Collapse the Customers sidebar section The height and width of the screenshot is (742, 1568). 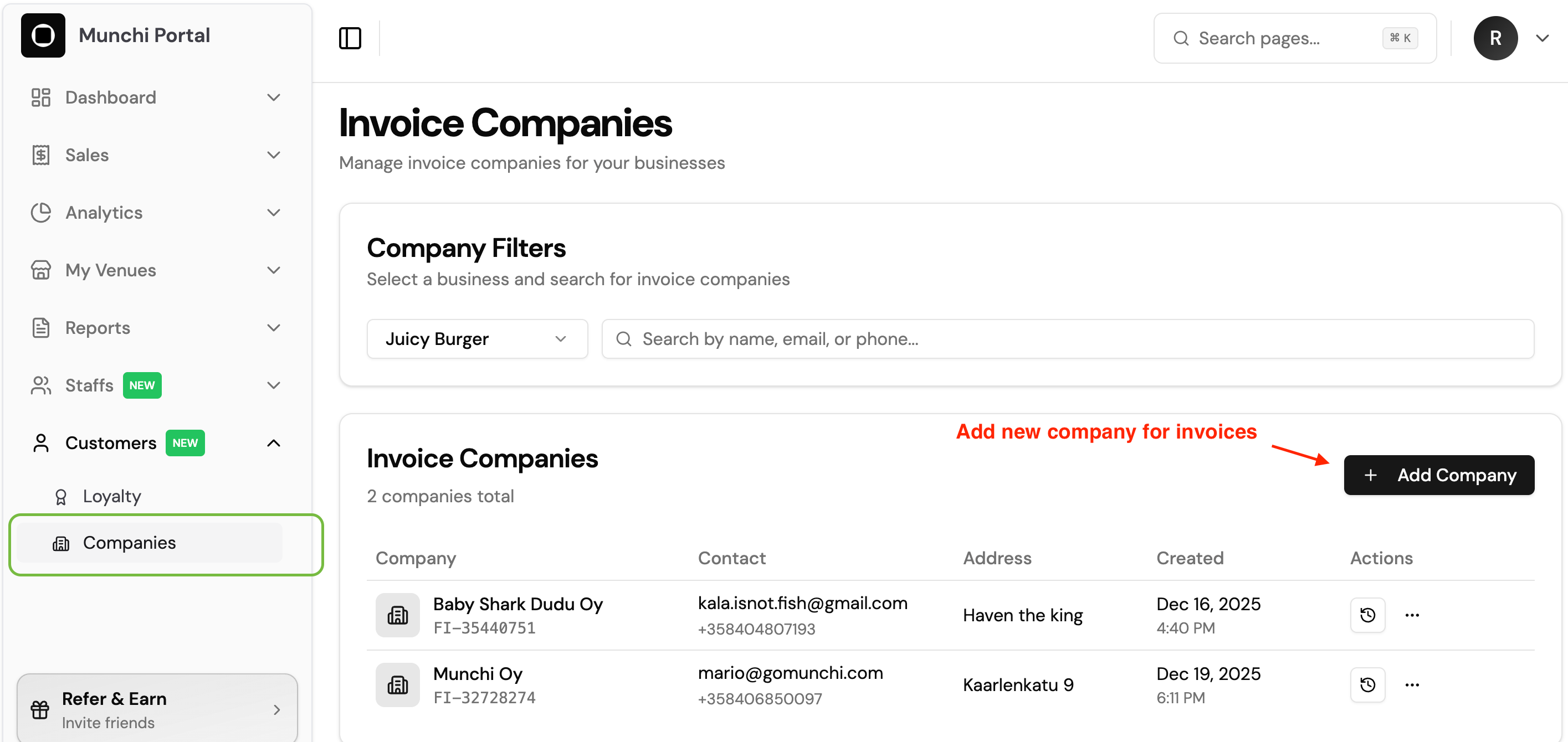tap(156, 443)
